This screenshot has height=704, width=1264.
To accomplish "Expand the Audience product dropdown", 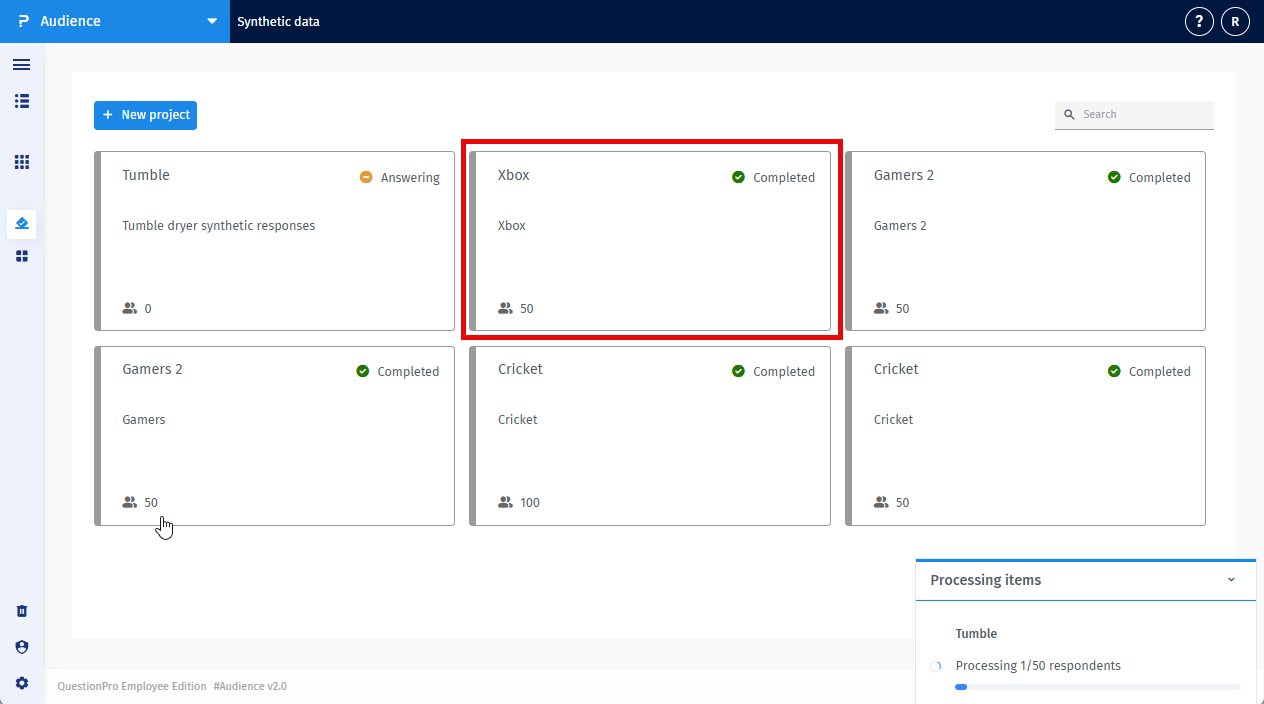I will pos(211,21).
